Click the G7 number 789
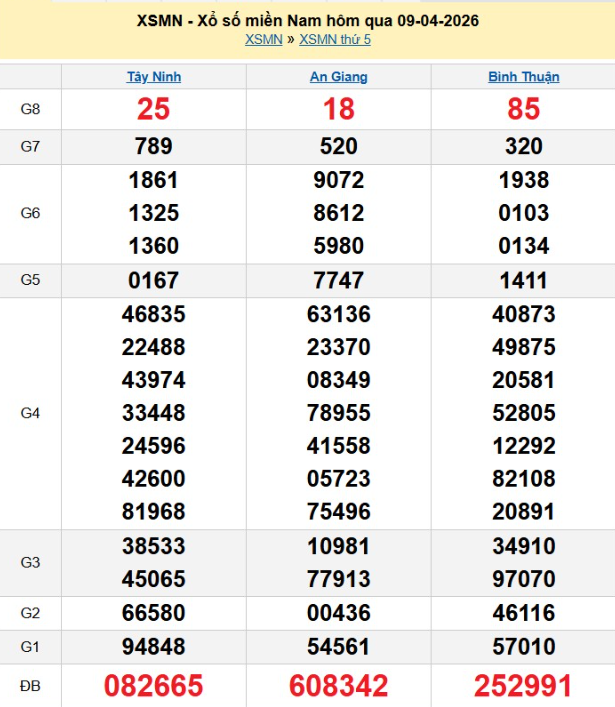The height and width of the screenshot is (707, 615). 154,147
